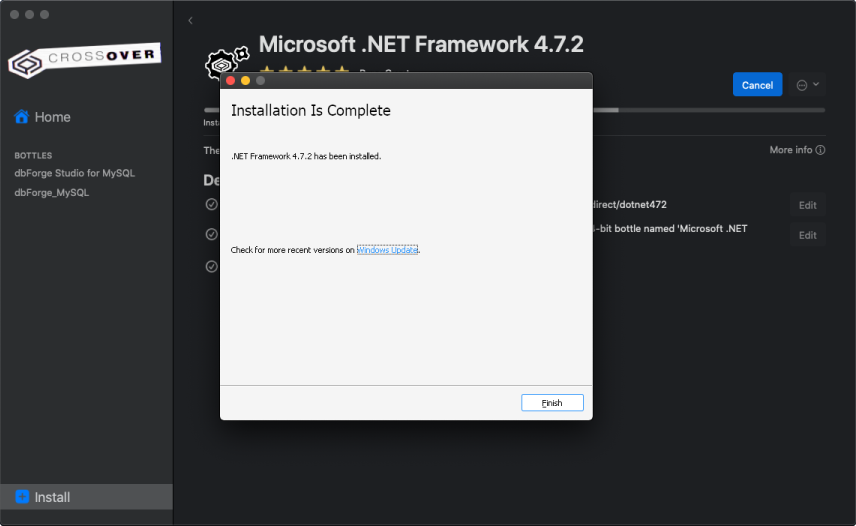Viewport: 856px width, 526px height.
Task: Edit the dotnet472 installer source step
Action: tap(807, 205)
